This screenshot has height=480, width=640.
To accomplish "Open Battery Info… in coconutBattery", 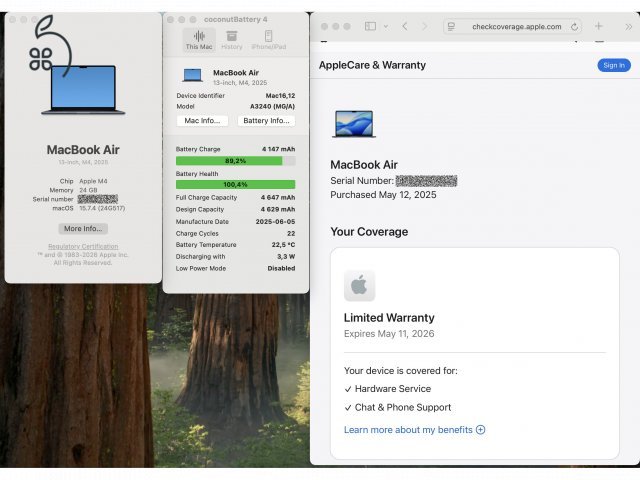I will (x=266, y=121).
